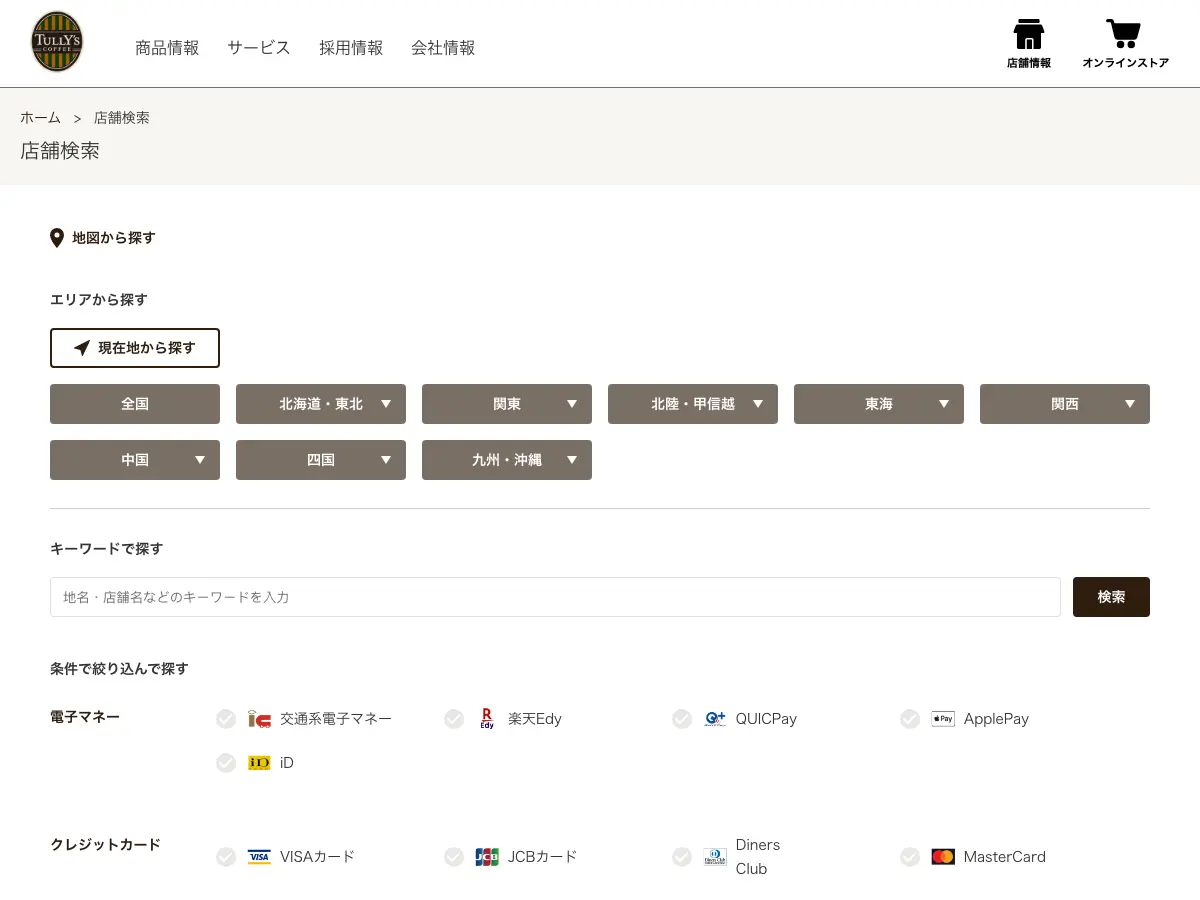Open the 商品情報 menu

[167, 48]
